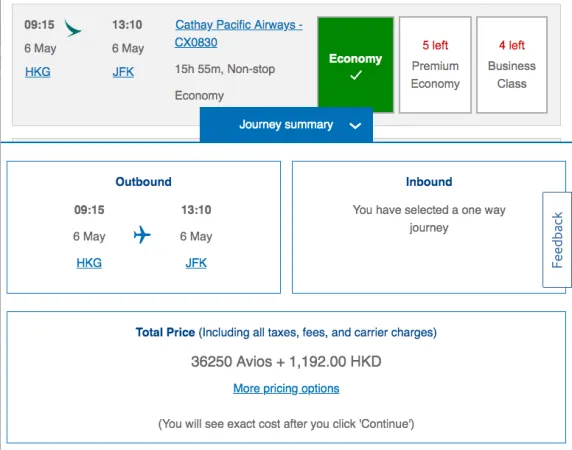Click the HKG link in Outbound summary
Image resolution: width=572 pixels, height=450 pixels.
tap(89, 263)
